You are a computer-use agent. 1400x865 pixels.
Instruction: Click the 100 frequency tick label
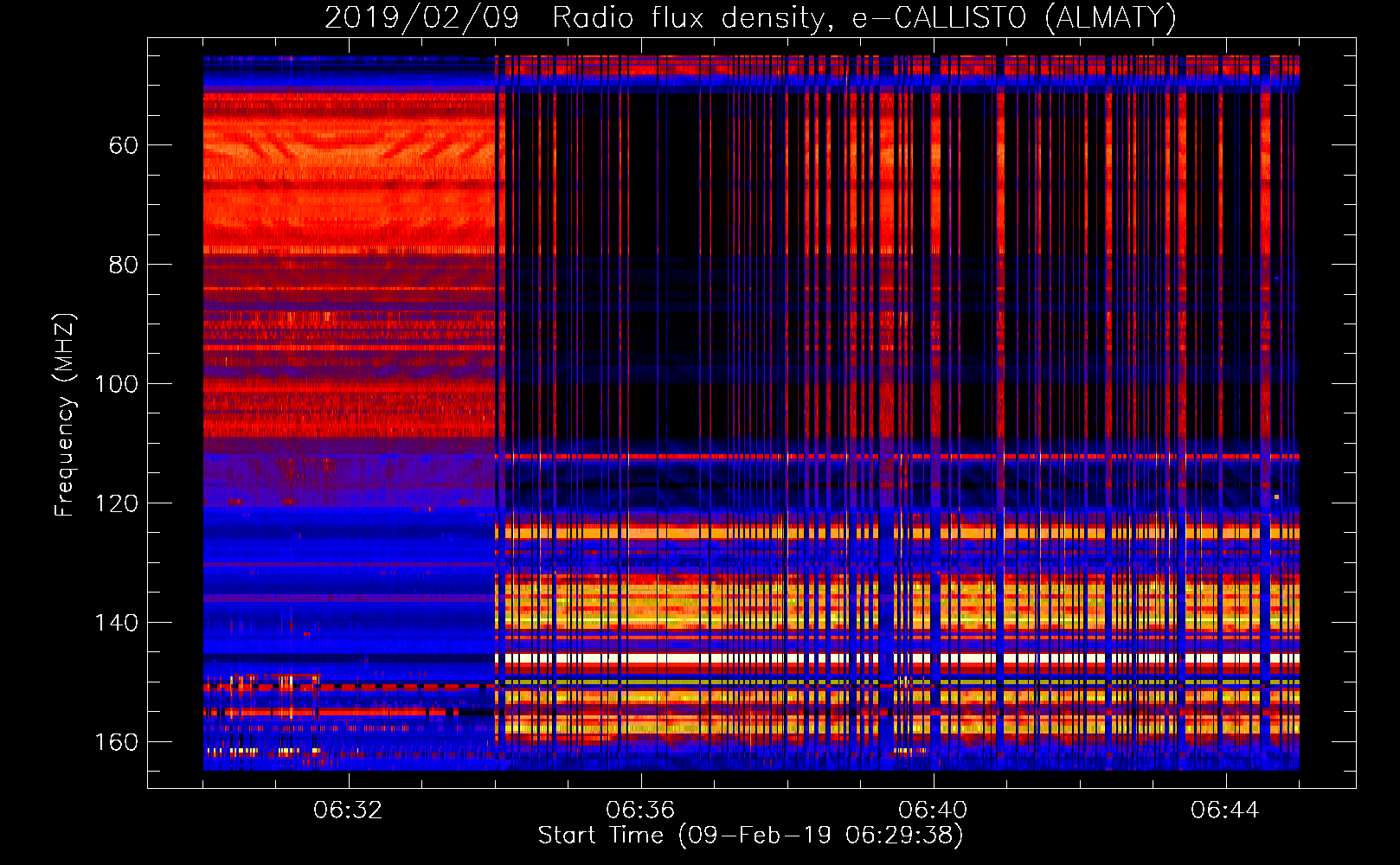coord(116,384)
